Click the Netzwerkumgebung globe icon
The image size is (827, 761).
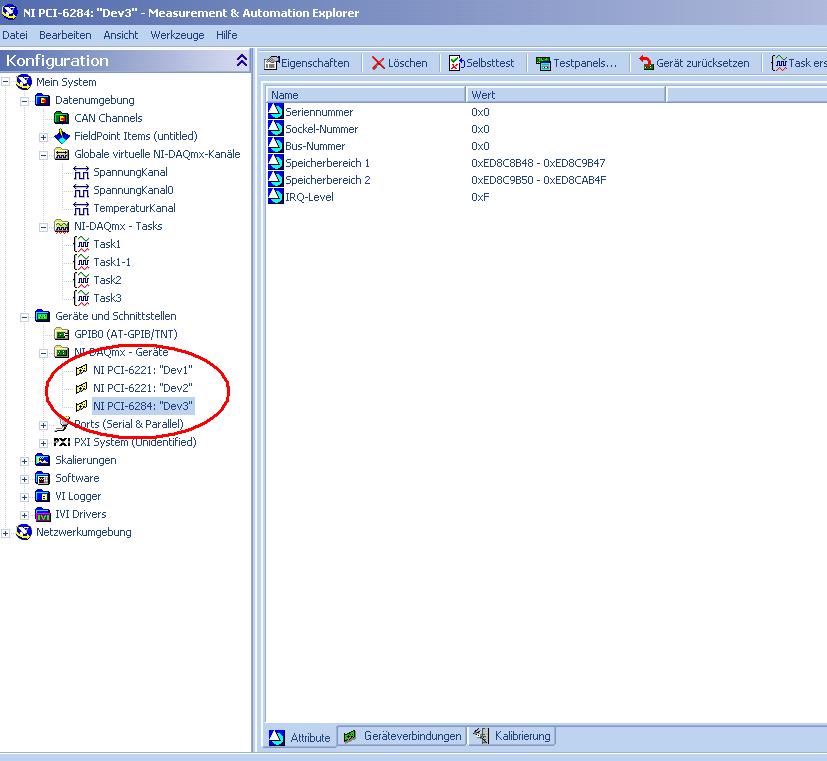tap(23, 532)
